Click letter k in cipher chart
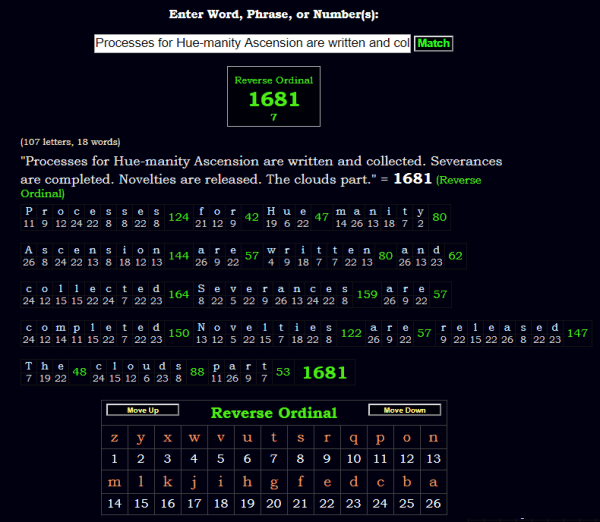This screenshot has width=600, height=522. [x=168, y=482]
